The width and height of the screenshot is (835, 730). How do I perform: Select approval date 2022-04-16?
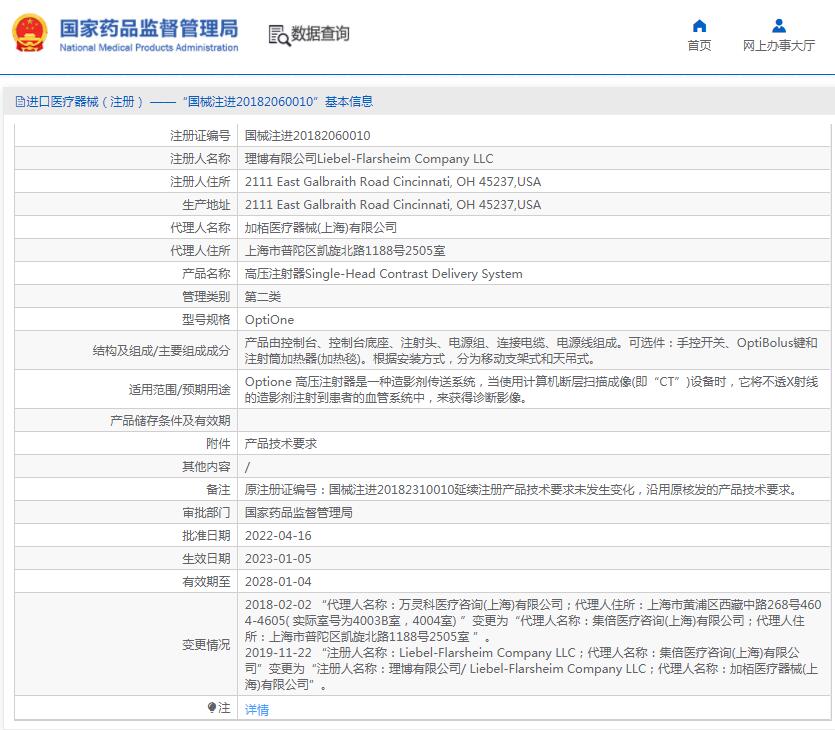coord(278,536)
